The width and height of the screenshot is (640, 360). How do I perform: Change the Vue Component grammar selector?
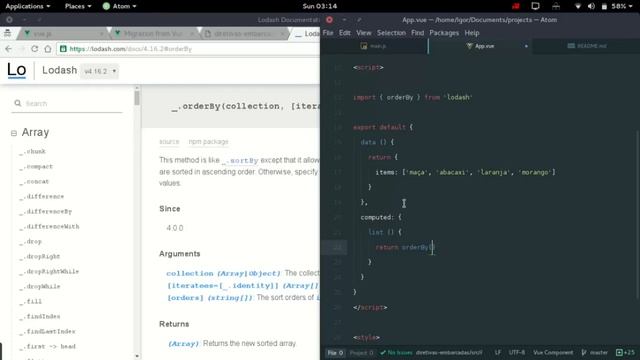tap(553, 352)
